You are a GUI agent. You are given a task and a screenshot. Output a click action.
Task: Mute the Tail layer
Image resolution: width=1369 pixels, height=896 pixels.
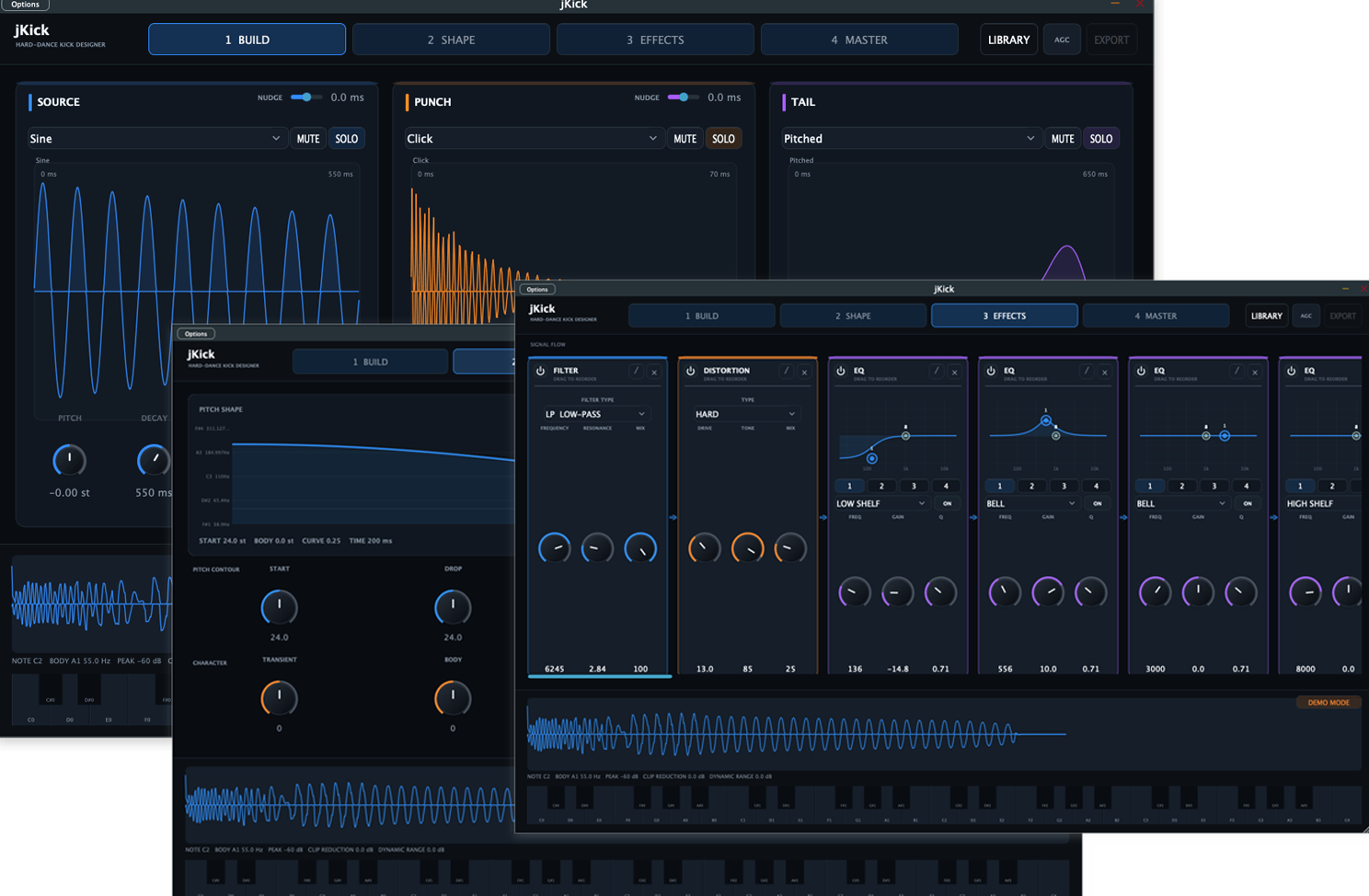coord(1063,139)
